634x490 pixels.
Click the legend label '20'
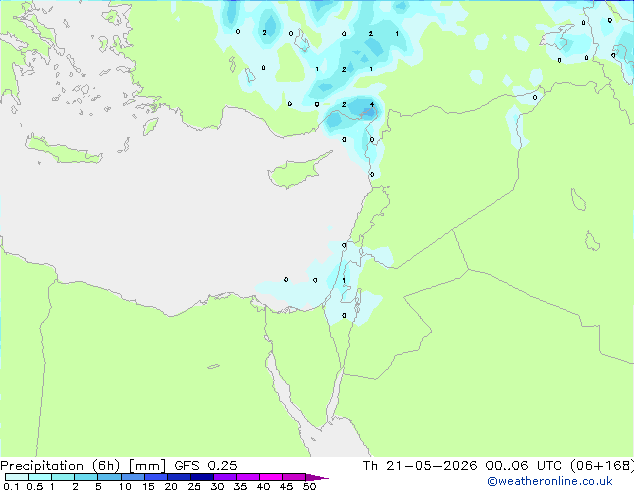(171, 486)
